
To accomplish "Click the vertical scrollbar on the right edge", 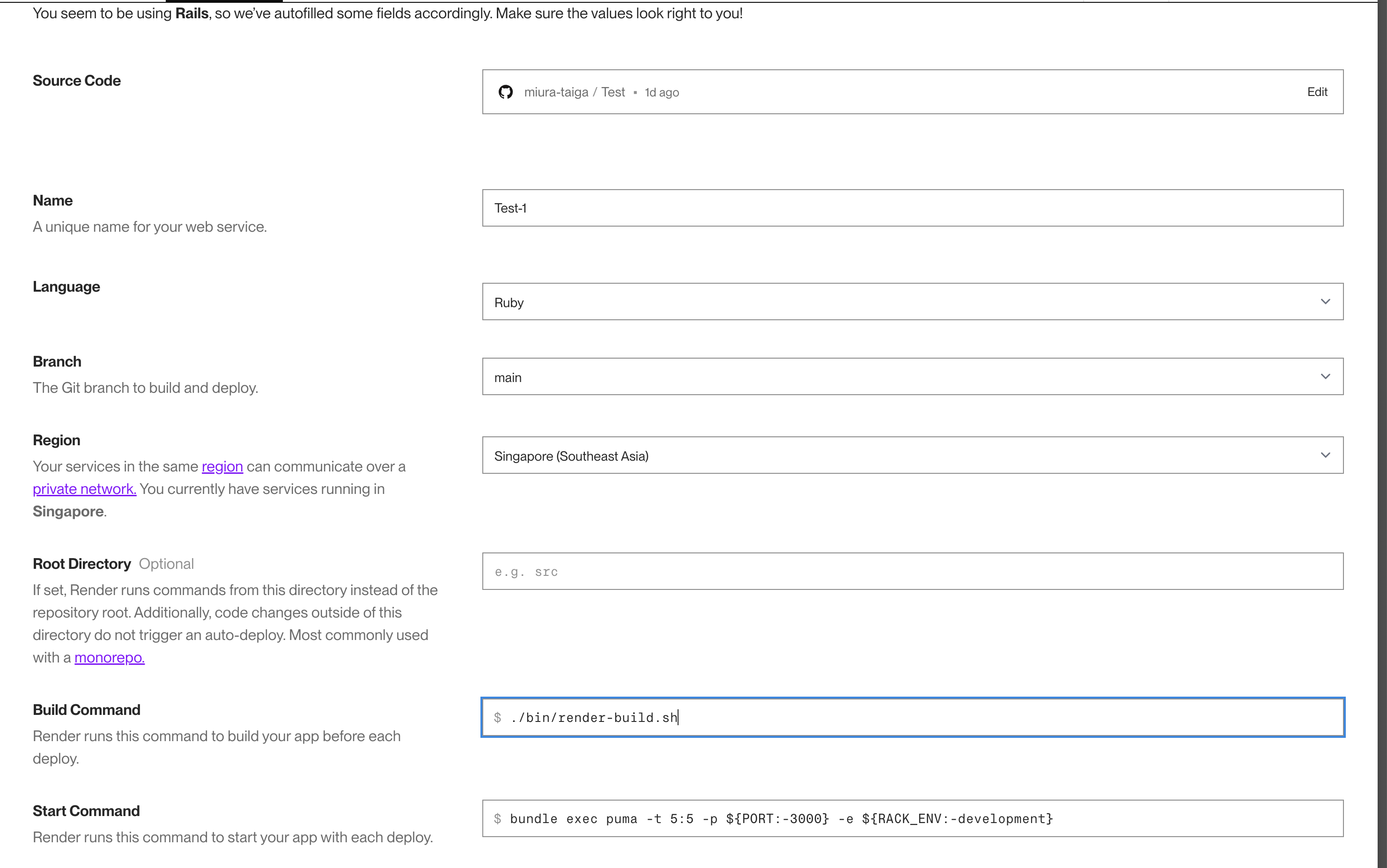I will click(1382, 434).
